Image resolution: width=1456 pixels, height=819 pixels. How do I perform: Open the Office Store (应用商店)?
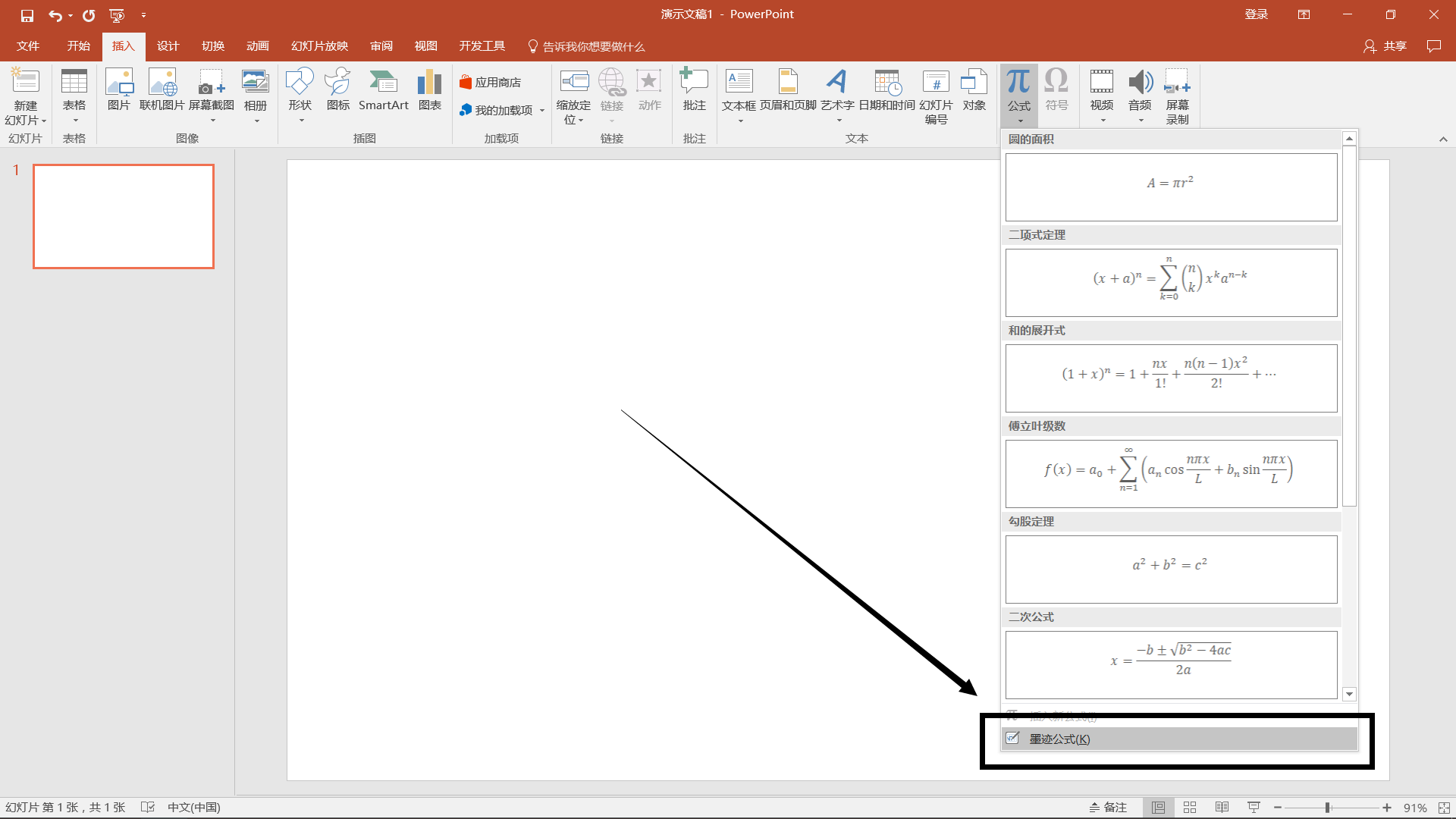tap(491, 82)
